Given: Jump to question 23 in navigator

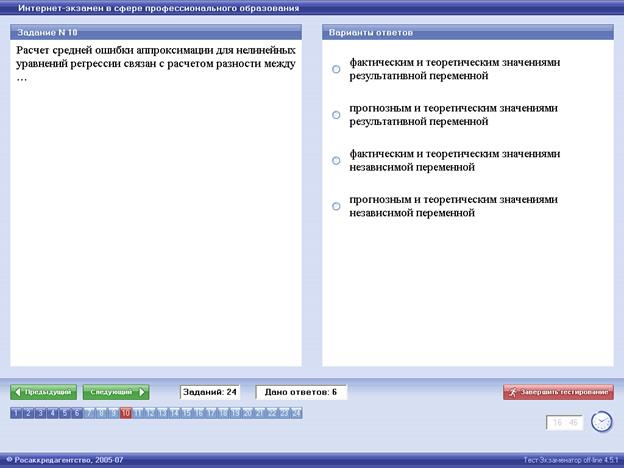Looking at the screenshot, I should click(x=284, y=413).
